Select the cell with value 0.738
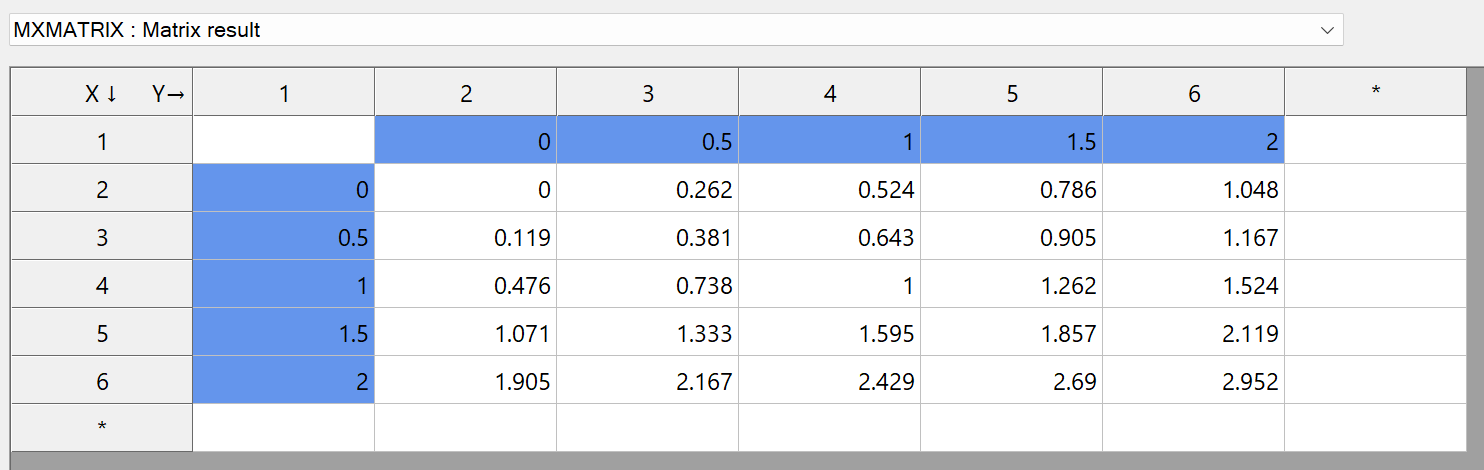The image size is (1484, 470). (648, 285)
